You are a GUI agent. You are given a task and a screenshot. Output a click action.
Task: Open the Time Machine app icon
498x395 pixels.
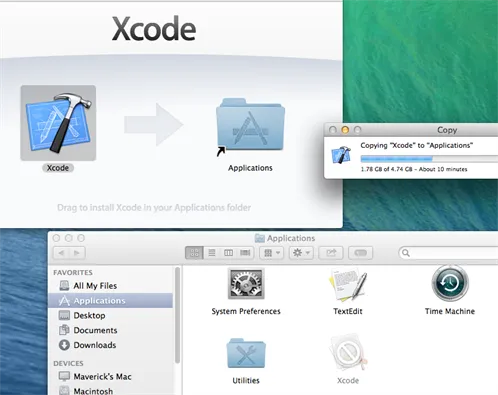tap(450, 283)
